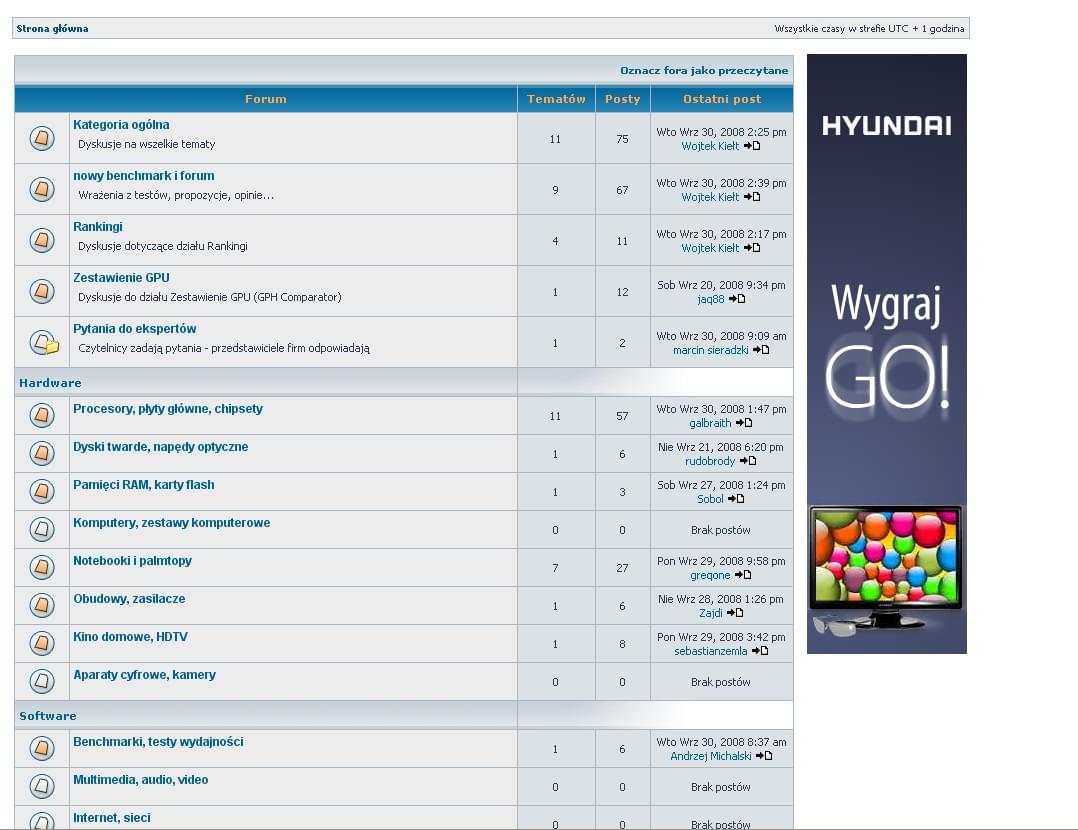The image size is (1078, 830).
Task: Click the Multimedia, audio, video status icon
Action: (42, 786)
